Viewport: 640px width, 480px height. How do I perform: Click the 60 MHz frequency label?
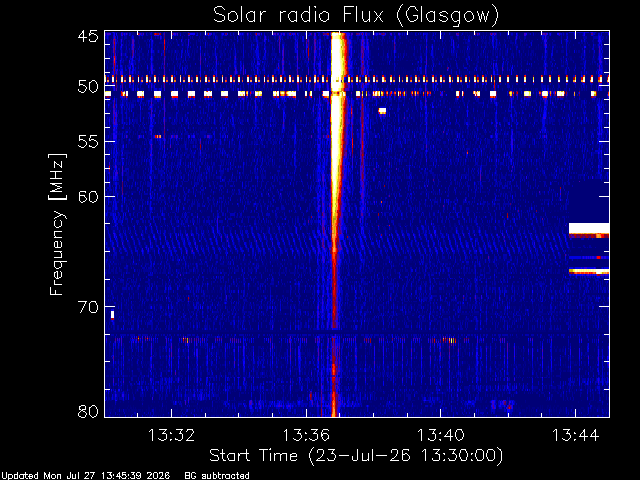(x=88, y=196)
